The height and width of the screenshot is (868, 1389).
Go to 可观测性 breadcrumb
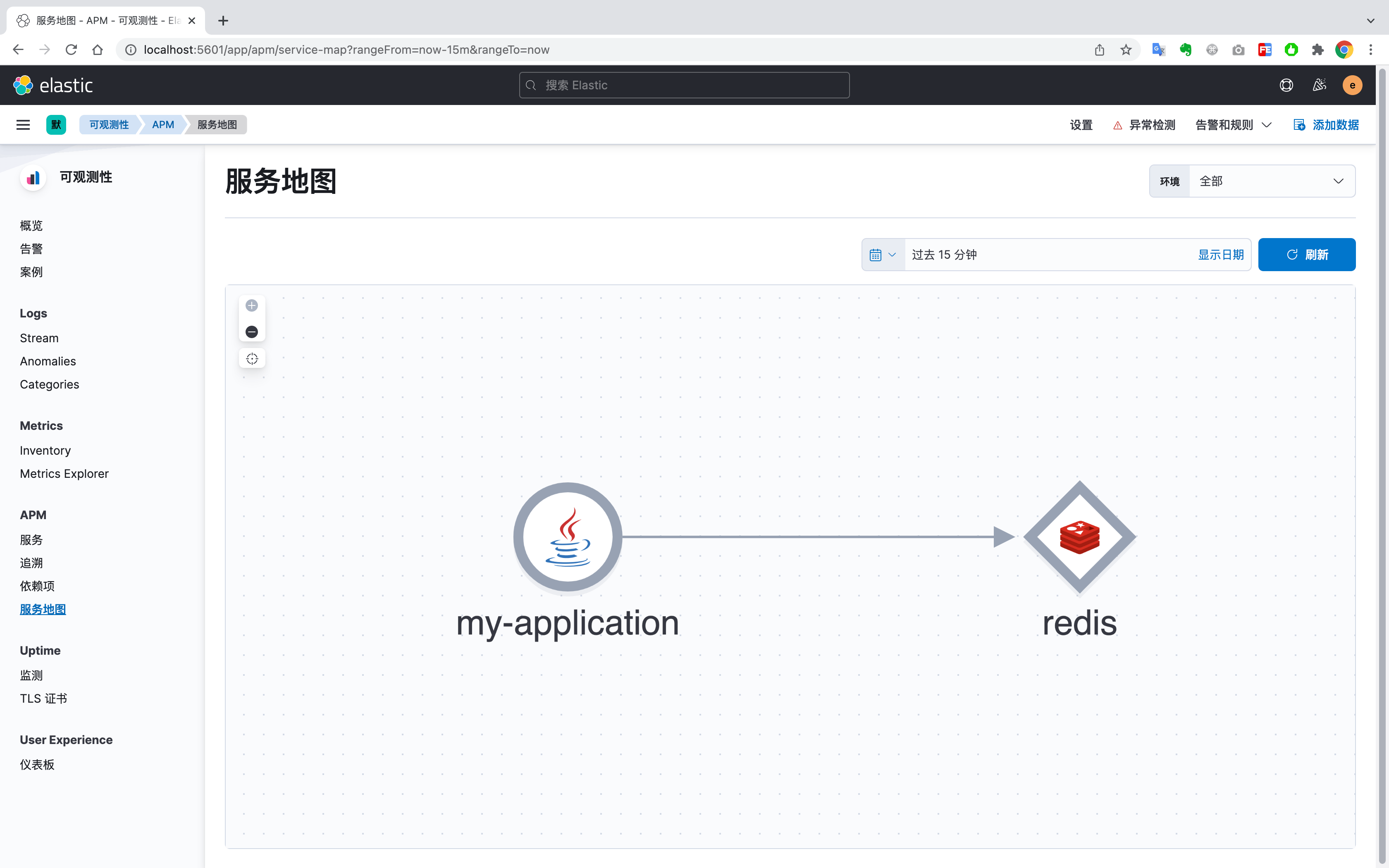click(x=108, y=124)
